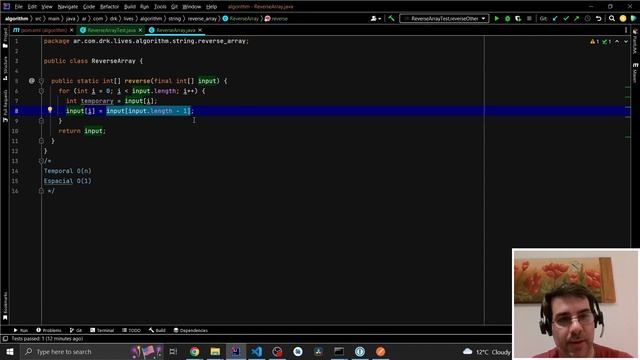Open Visual Studio Code from the taskbar
640x360 pixels.
point(257,351)
